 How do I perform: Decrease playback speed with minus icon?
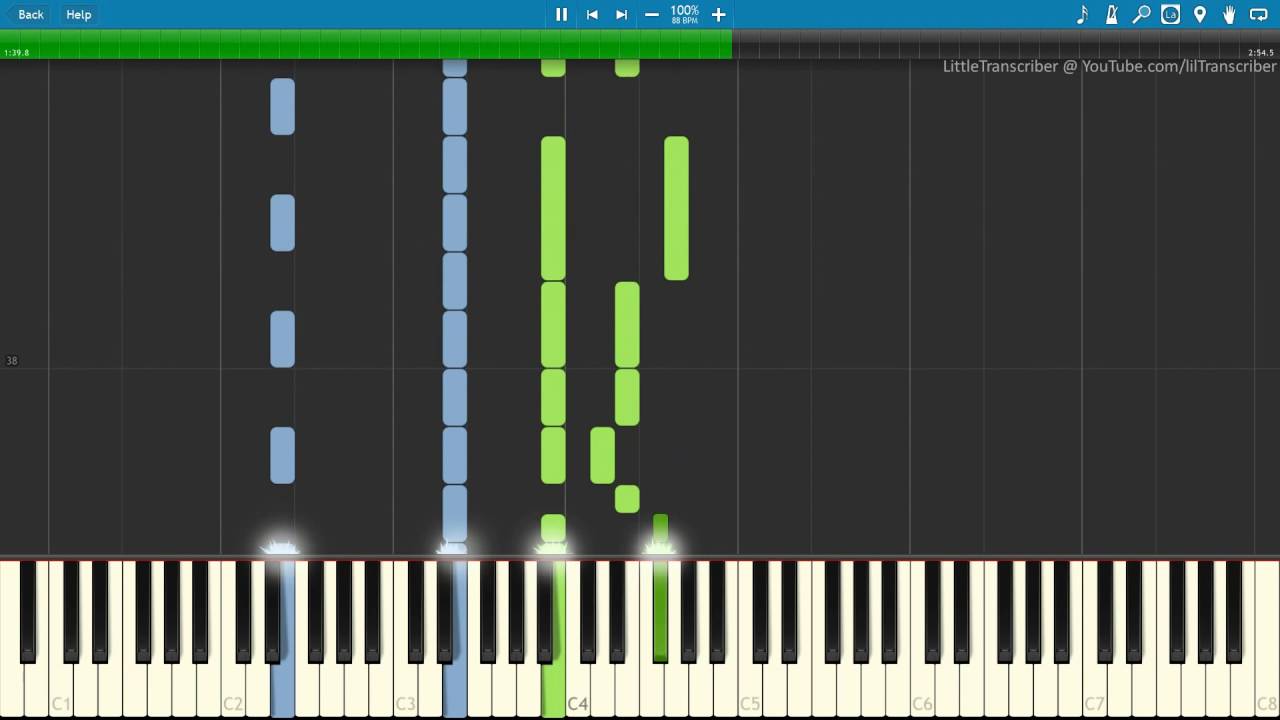pyautogui.click(x=652, y=14)
